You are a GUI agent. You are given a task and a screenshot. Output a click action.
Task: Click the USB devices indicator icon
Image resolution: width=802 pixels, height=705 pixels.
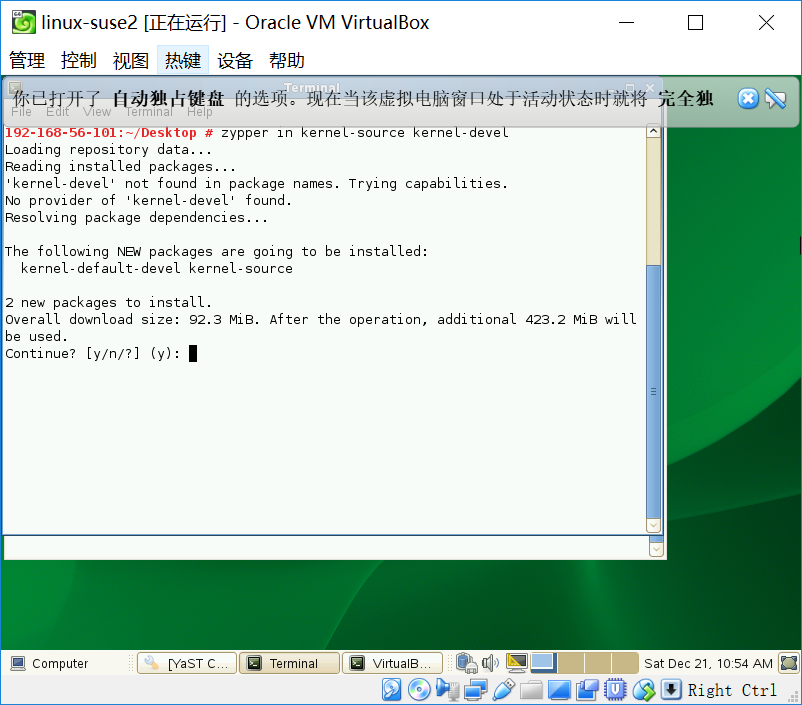tap(504, 690)
